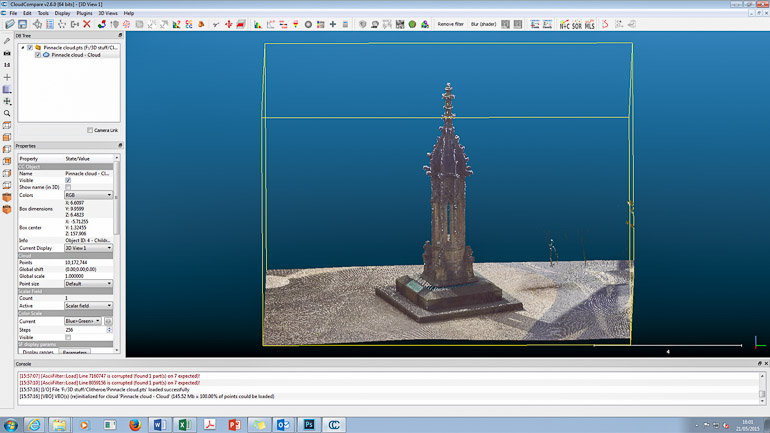Click the SOR filter icon
The width and height of the screenshot is (770, 433).
[578, 24]
